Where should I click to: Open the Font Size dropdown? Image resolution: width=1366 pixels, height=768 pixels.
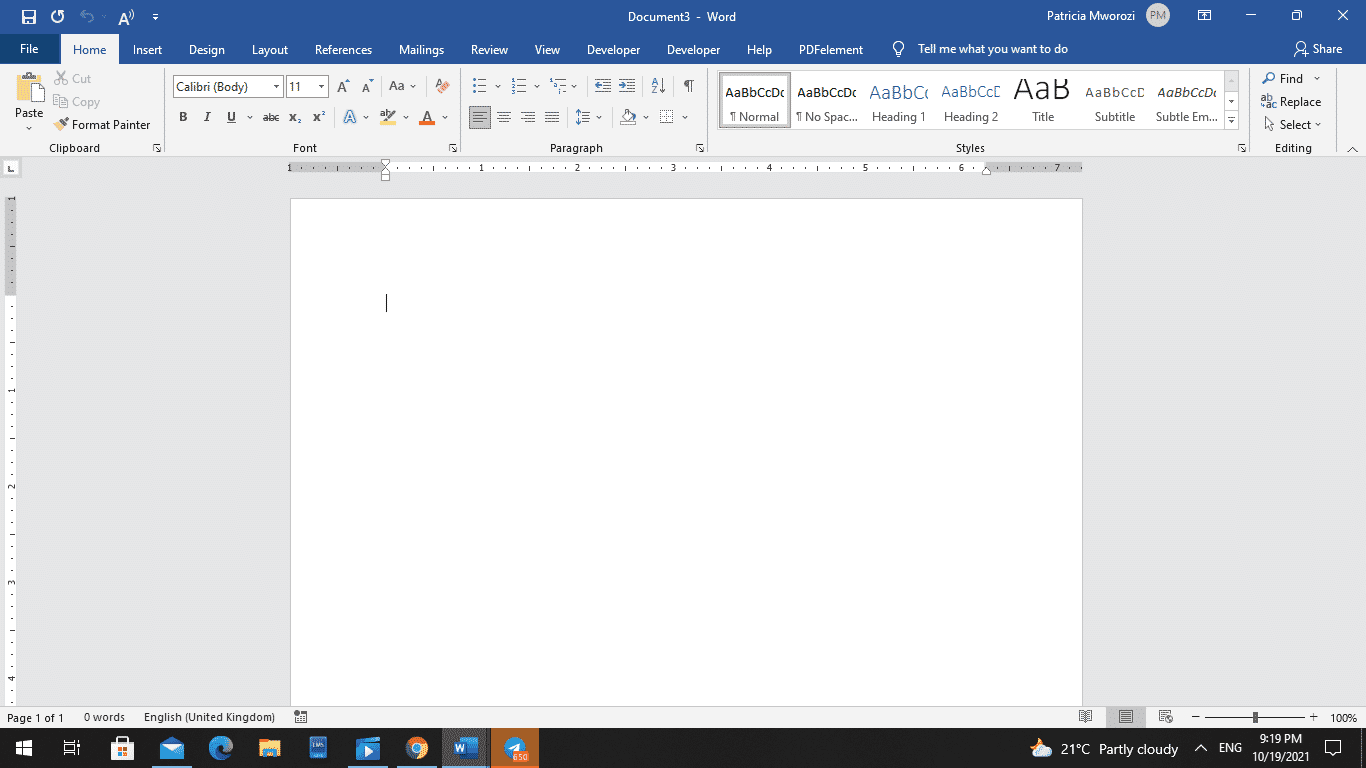coord(320,86)
